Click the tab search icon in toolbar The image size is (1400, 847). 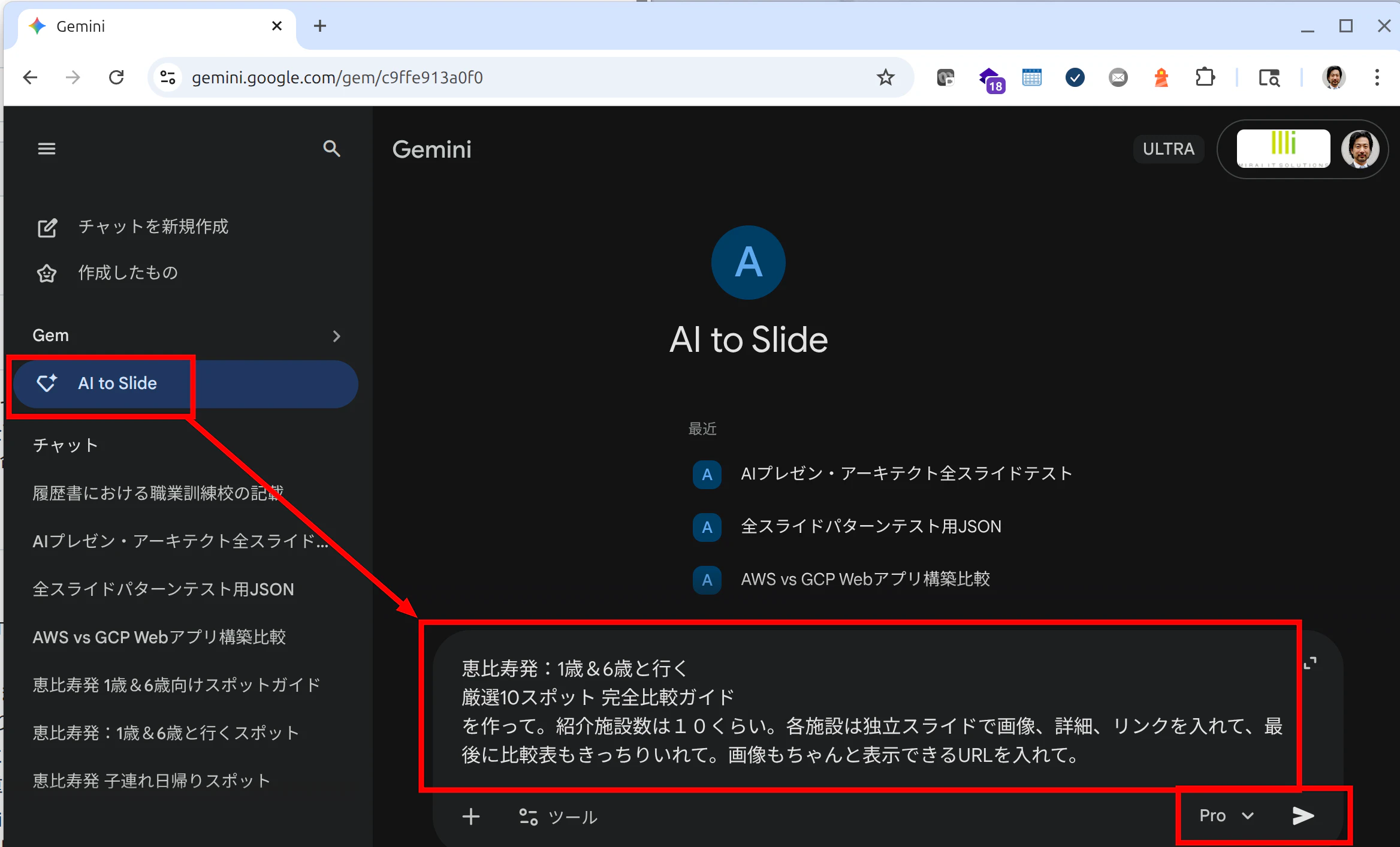(1269, 77)
